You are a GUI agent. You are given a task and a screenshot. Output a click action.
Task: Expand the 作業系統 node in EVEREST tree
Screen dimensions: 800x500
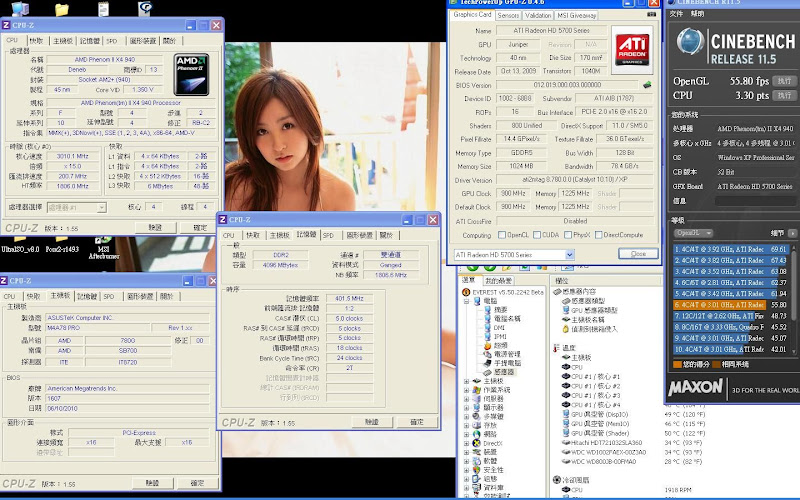pyautogui.click(x=466, y=390)
